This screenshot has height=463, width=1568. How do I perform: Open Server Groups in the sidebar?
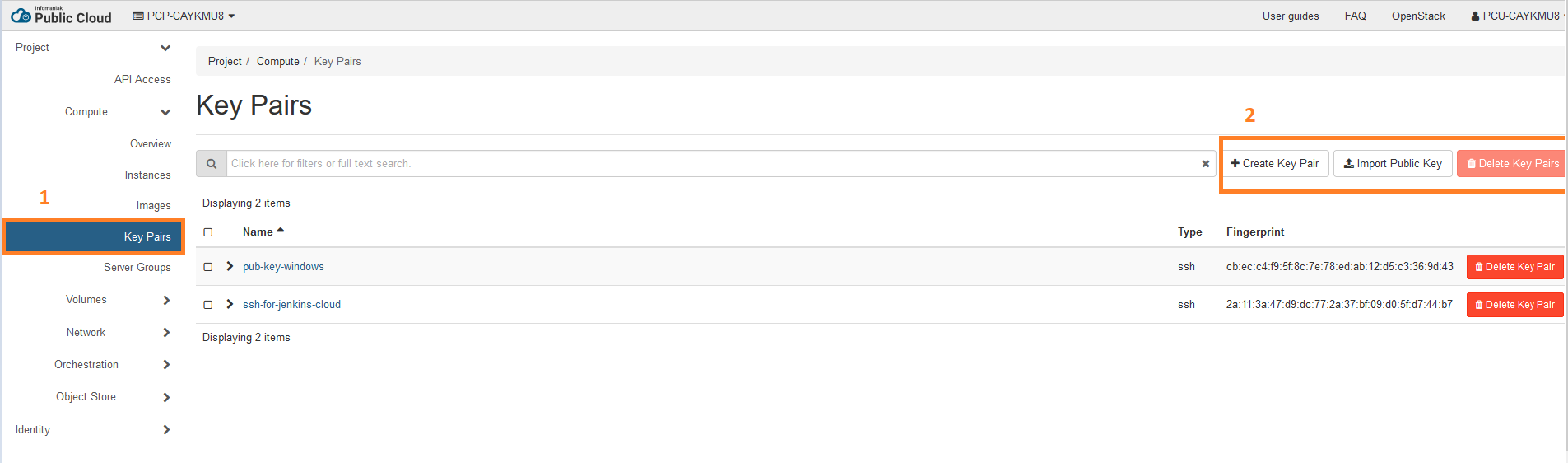point(137,268)
